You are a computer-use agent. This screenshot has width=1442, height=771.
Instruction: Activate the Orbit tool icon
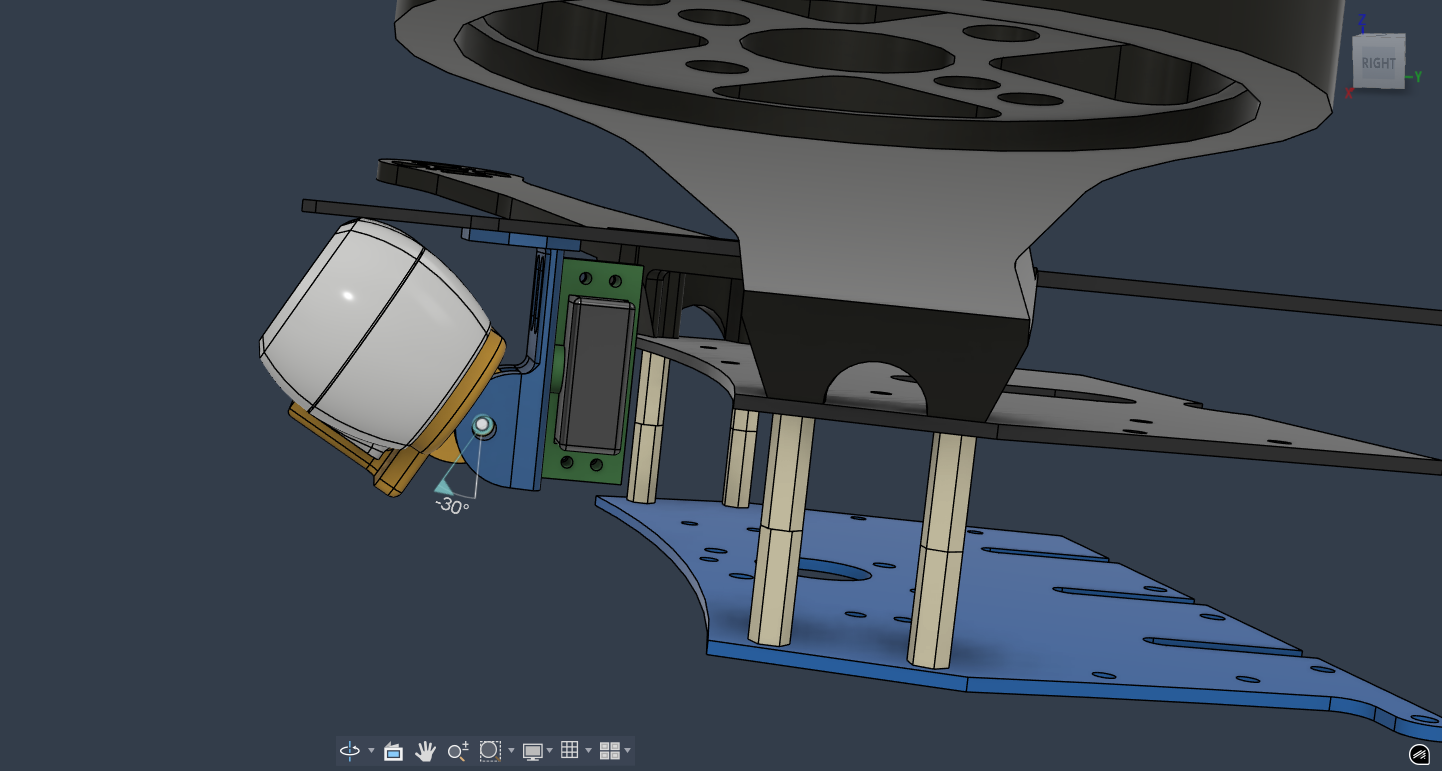[350, 751]
